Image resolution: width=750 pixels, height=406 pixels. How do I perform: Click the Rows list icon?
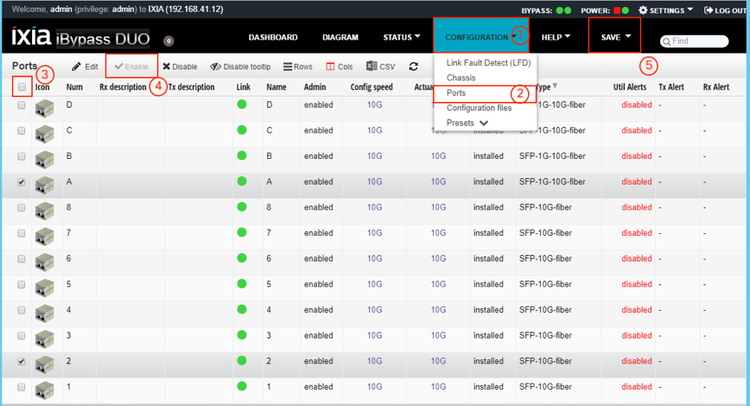coord(287,66)
